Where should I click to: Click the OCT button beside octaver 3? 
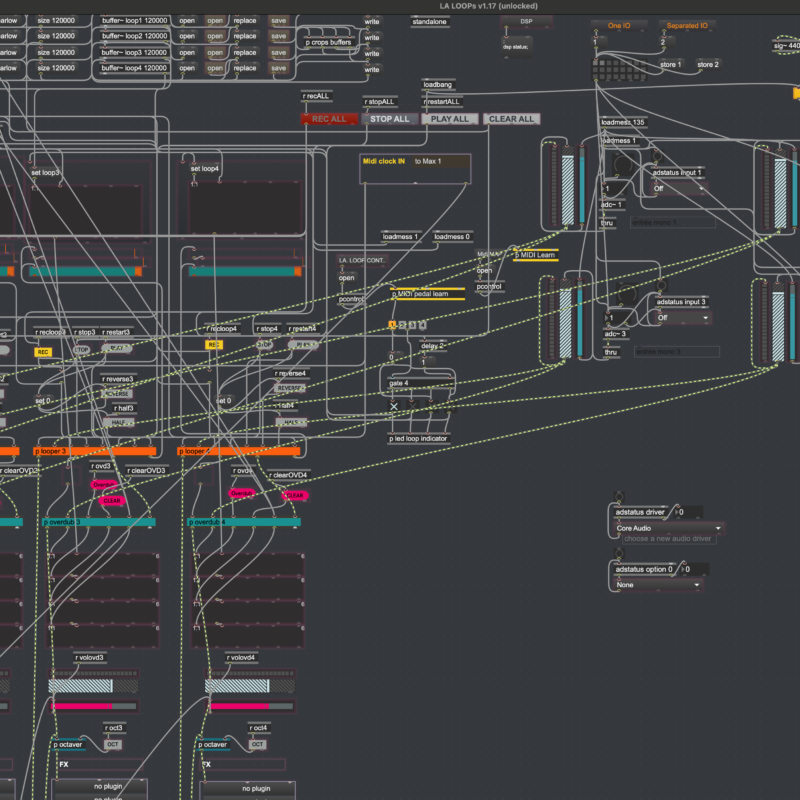coord(113,744)
